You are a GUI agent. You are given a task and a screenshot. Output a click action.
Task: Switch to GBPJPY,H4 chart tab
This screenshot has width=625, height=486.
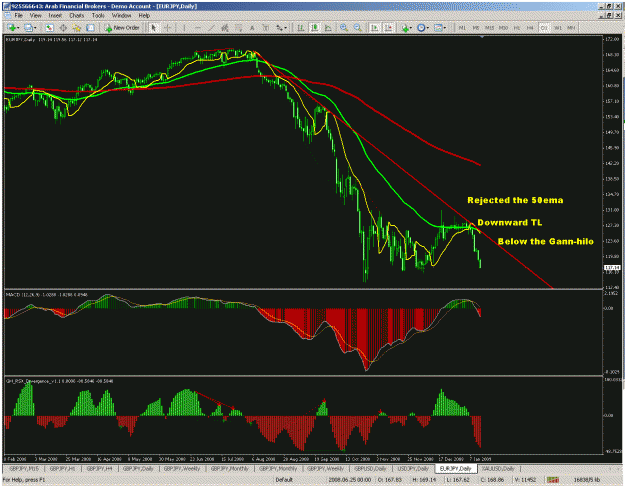pyautogui.click(x=100, y=468)
